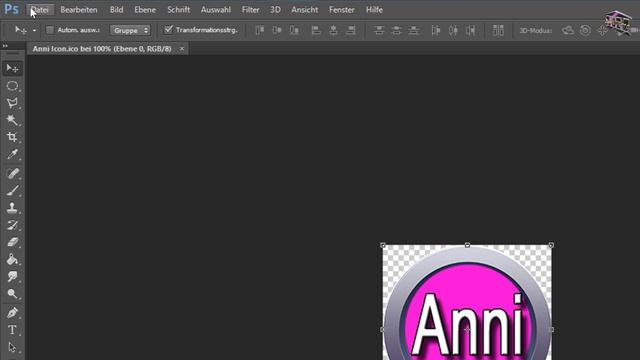This screenshot has width=640, height=360.
Task: Distribute vertical centers of layers
Action: (396, 30)
